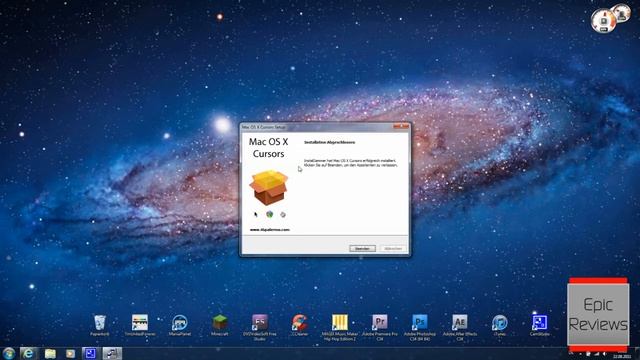Open the Windows Start menu orb
The height and width of the screenshot is (360, 640).
[9, 353]
